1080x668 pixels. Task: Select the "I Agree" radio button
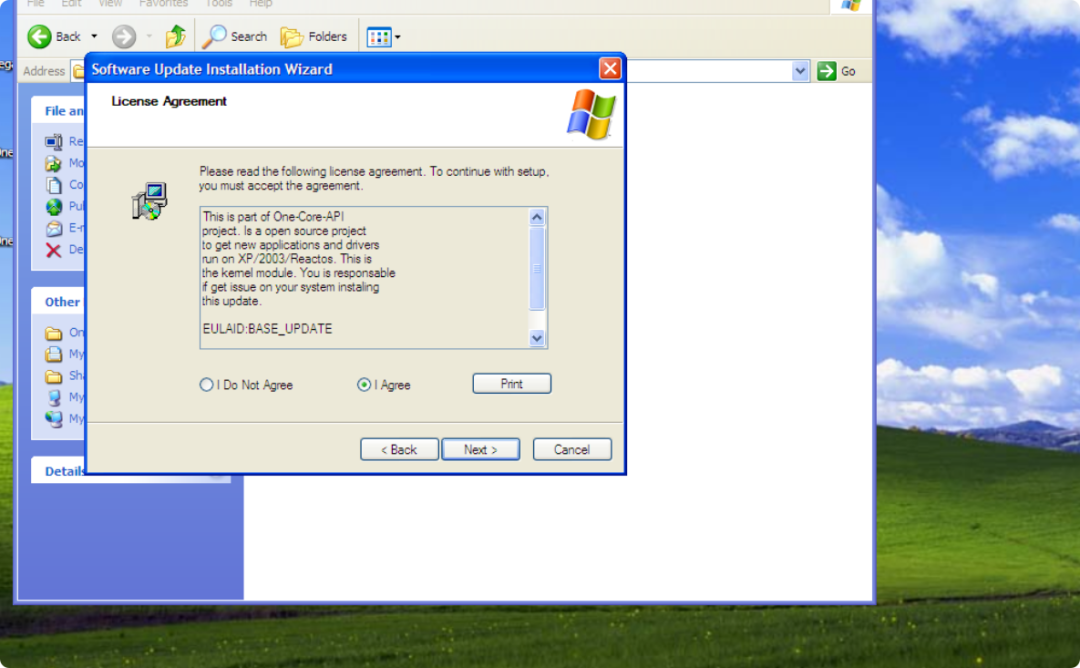[364, 385]
